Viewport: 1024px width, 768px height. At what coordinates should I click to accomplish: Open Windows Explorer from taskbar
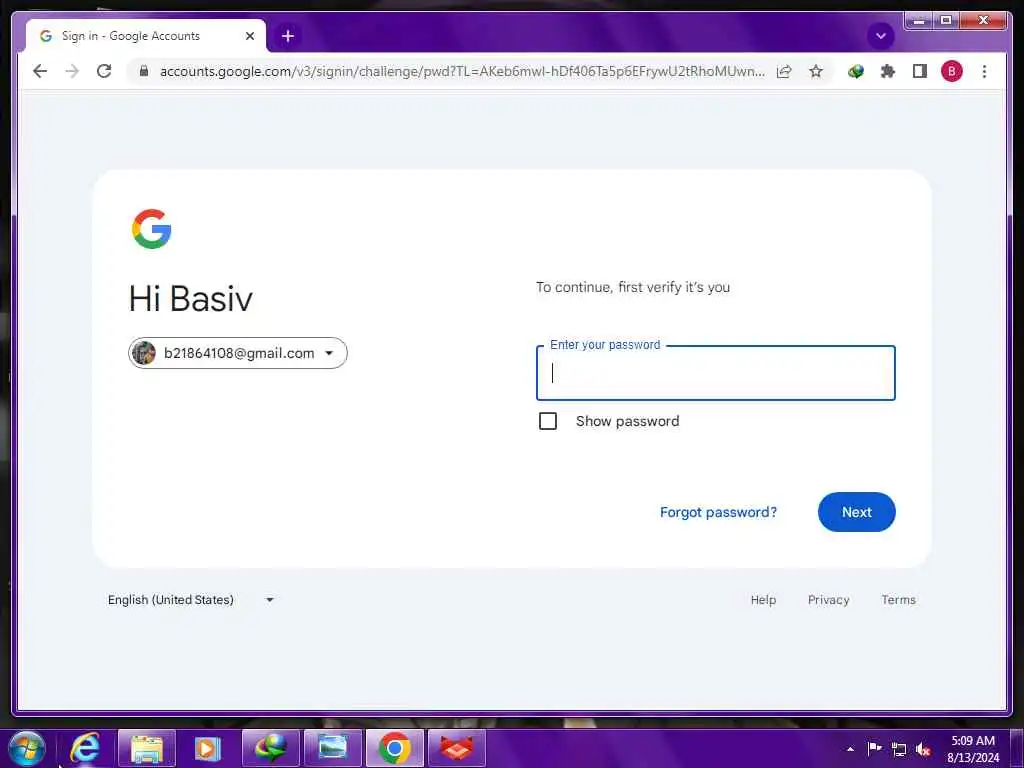pos(147,748)
